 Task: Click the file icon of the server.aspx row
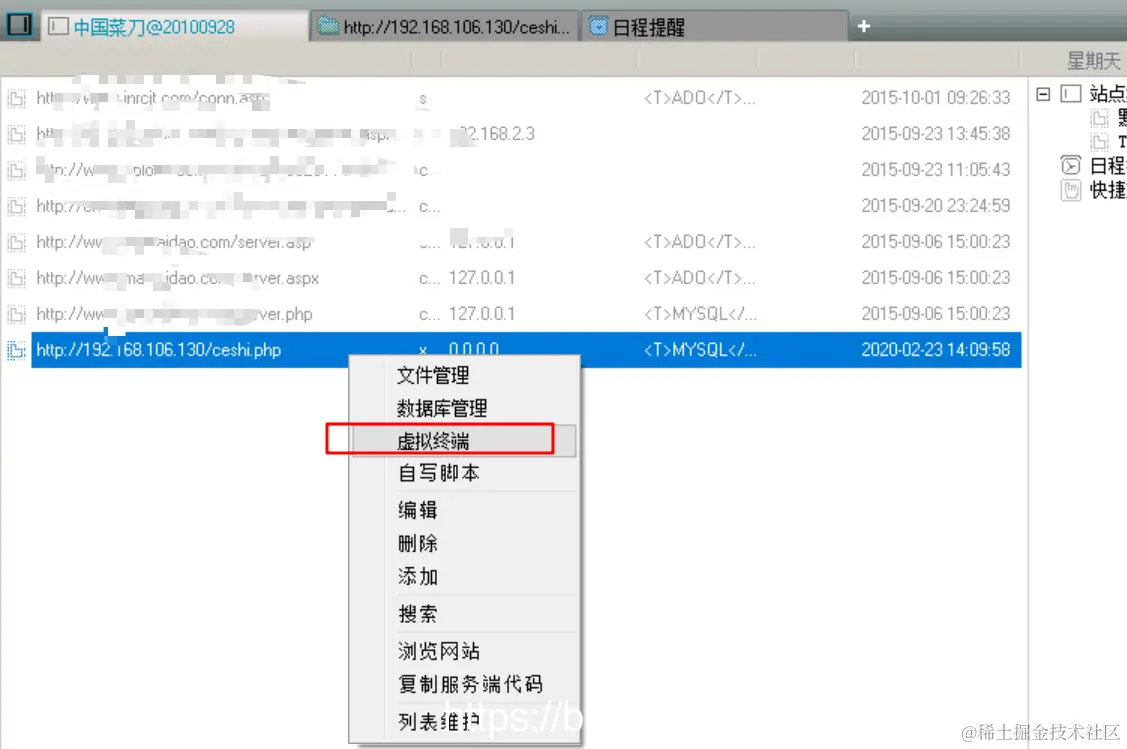[16, 278]
